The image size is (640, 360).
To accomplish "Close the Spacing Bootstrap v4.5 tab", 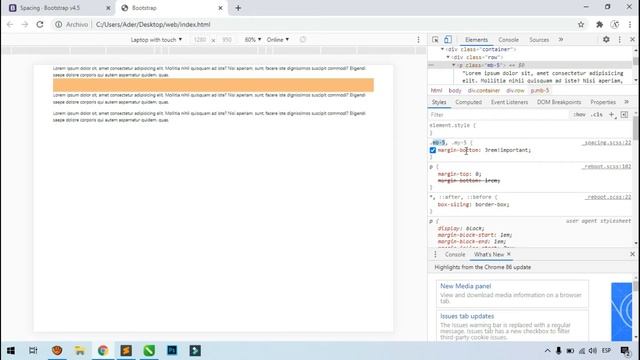I will 108,8.
